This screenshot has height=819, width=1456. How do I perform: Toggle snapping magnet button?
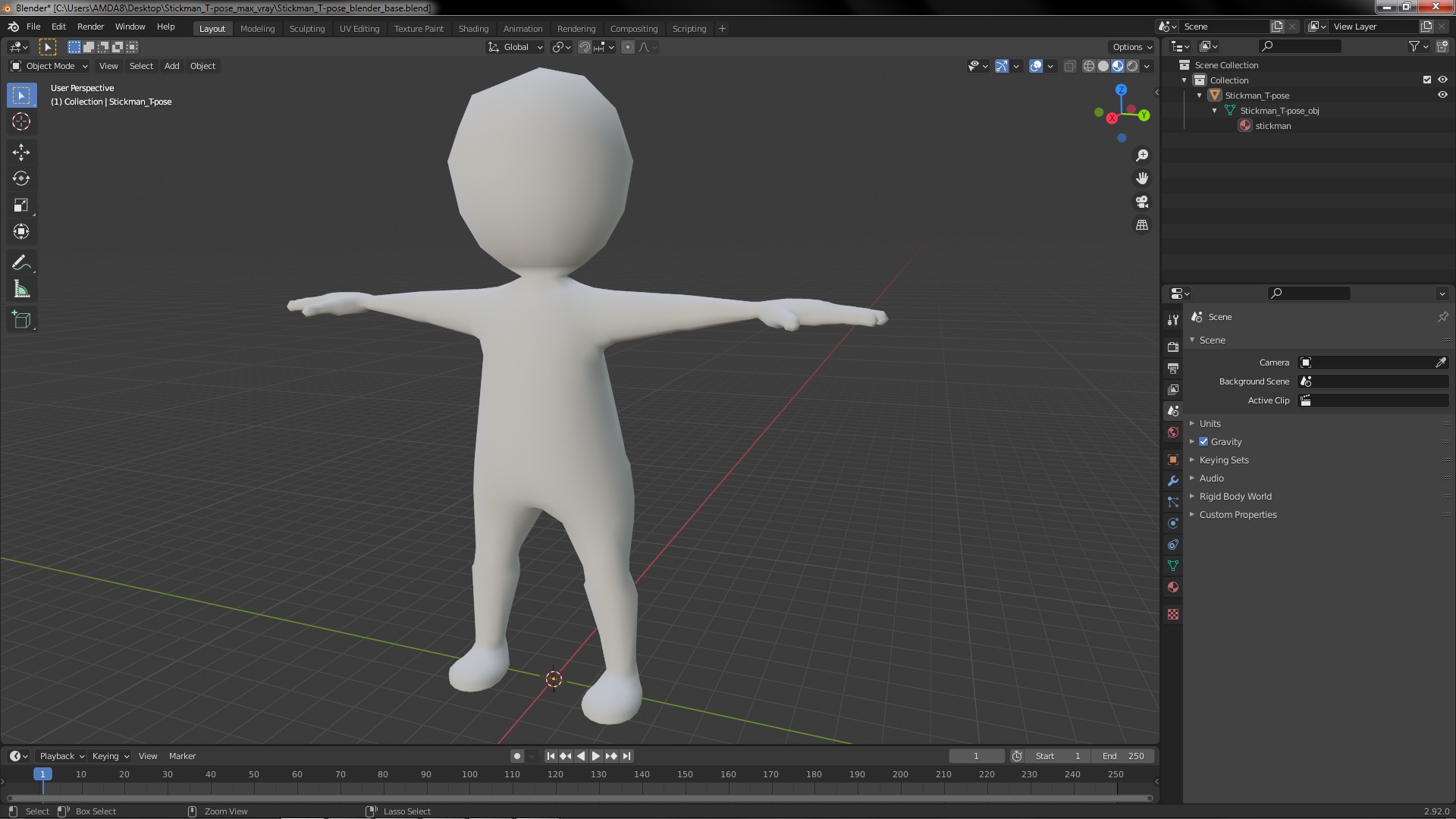[x=585, y=47]
